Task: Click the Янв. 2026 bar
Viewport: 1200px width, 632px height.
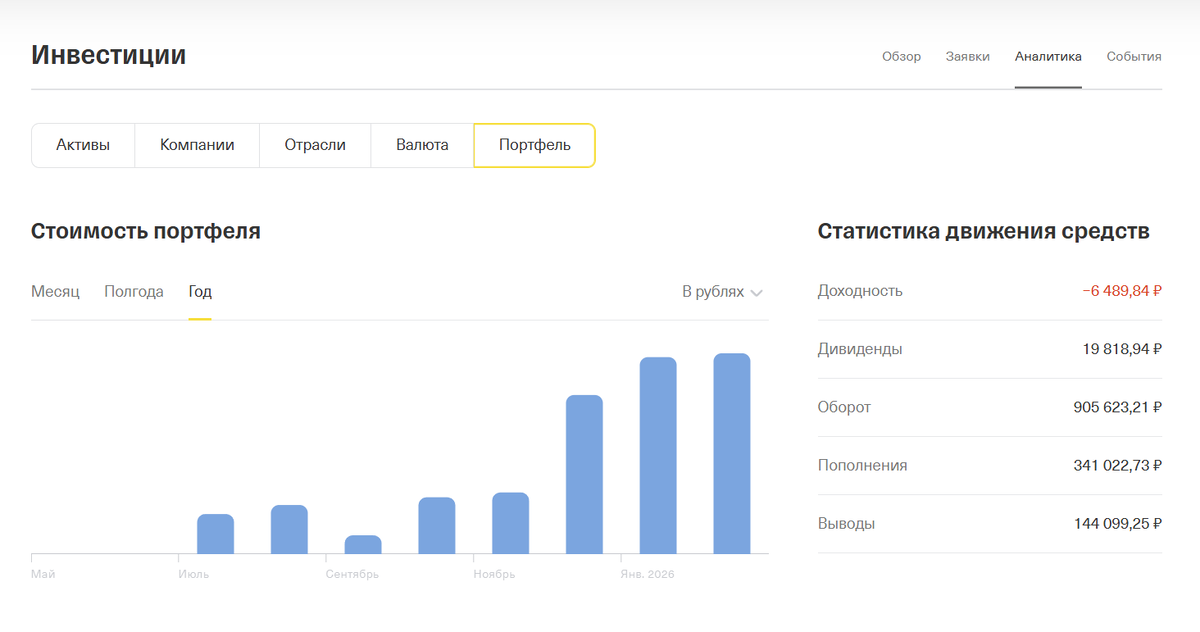Action: (658, 456)
